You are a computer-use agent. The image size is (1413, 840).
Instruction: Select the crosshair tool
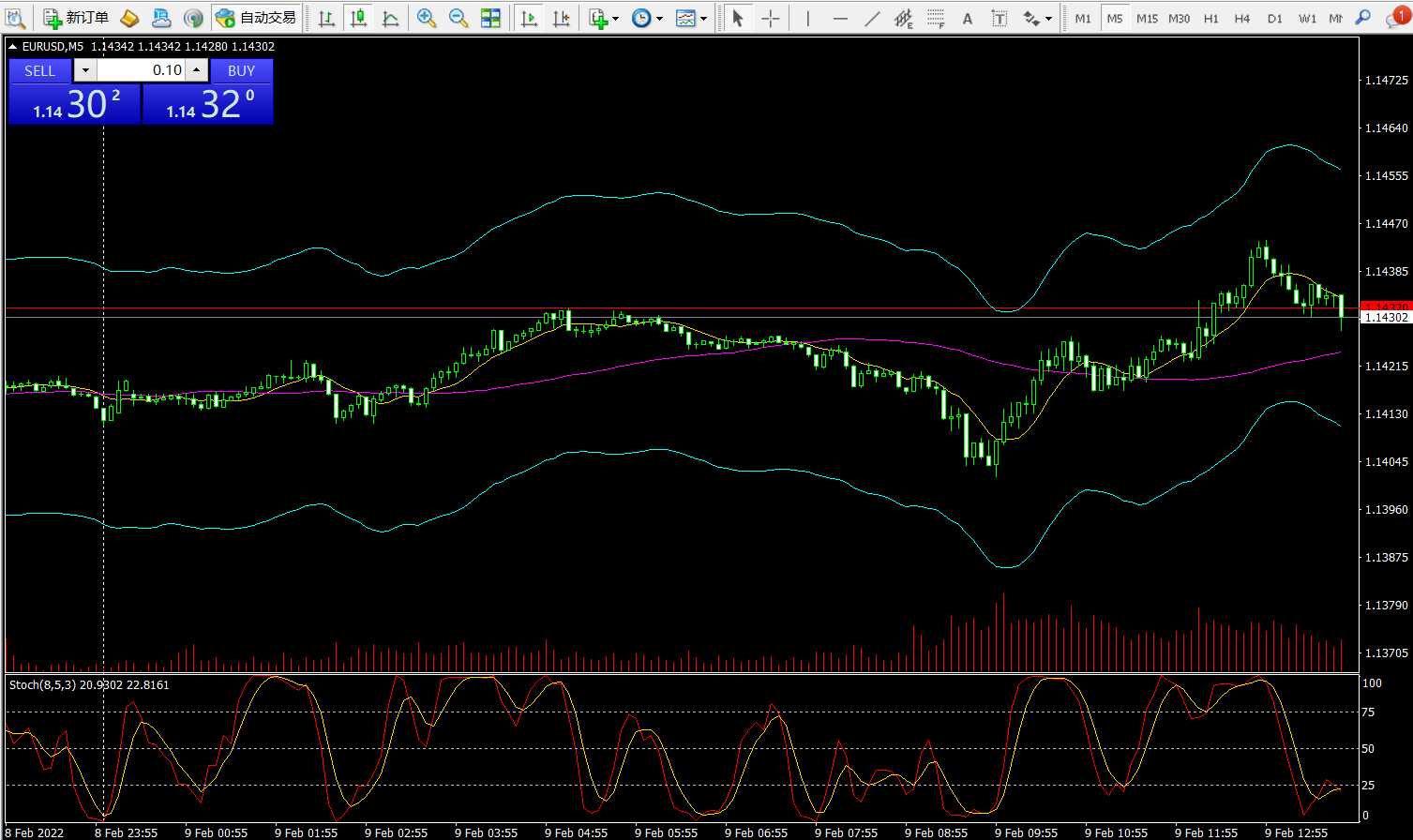click(770, 18)
